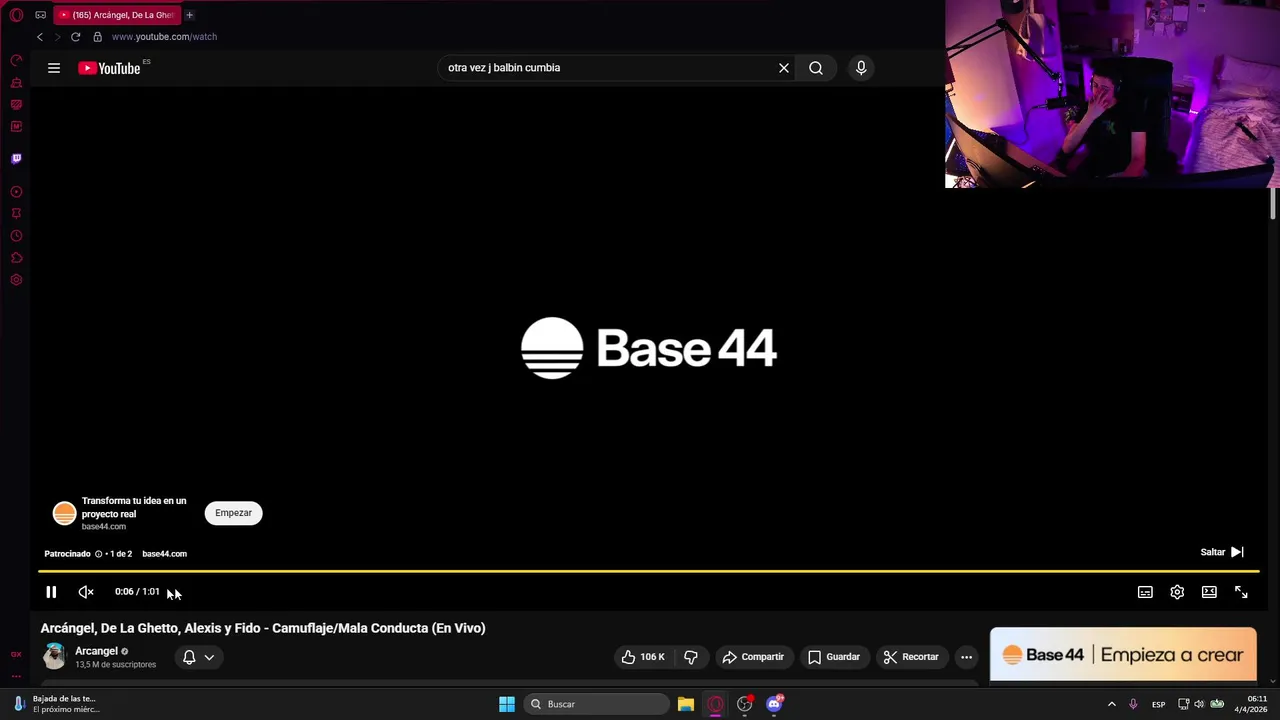The width and height of the screenshot is (1280, 720).
Task: Like the video with 106 K
Action: [642, 657]
